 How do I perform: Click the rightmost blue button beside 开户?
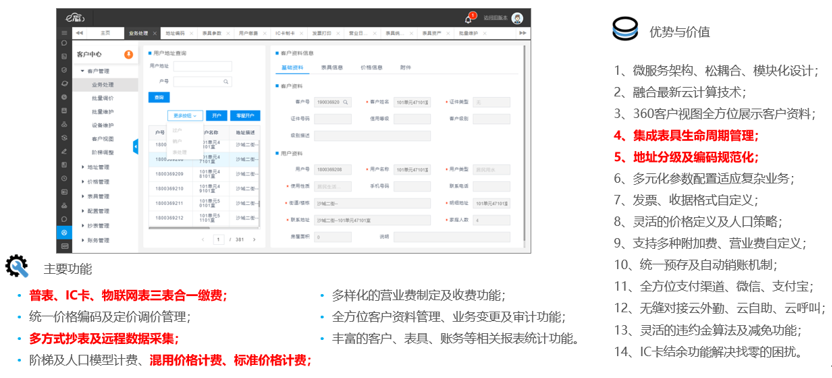pos(245,116)
